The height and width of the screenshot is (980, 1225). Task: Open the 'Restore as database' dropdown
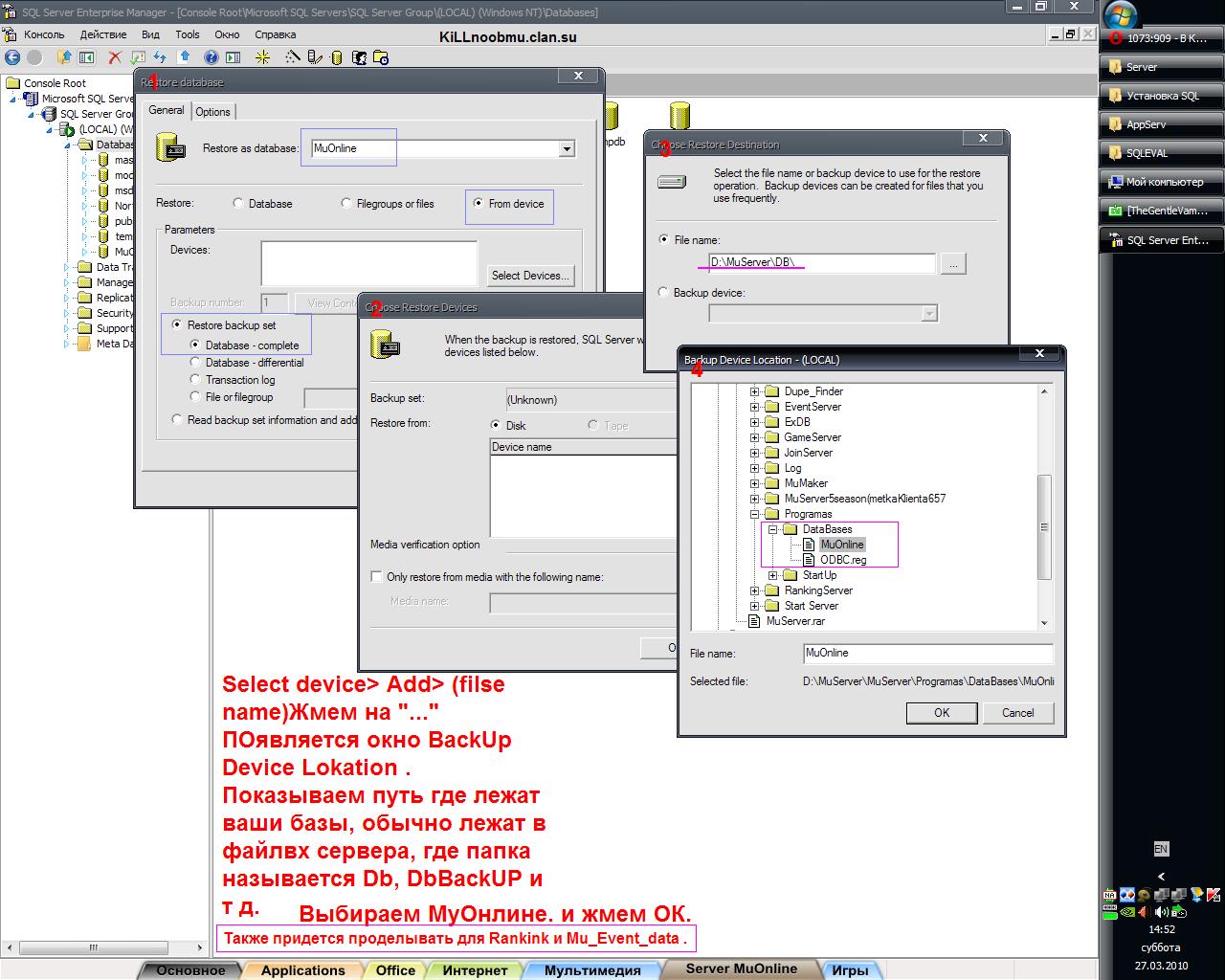coord(567,149)
